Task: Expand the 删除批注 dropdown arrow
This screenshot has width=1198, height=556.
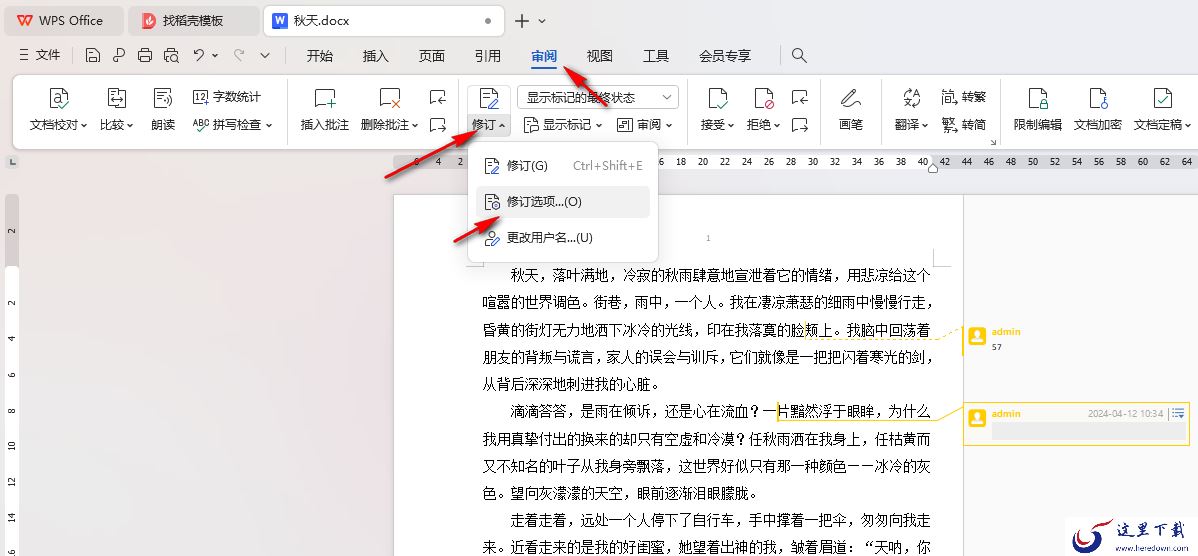Action: tap(415, 125)
